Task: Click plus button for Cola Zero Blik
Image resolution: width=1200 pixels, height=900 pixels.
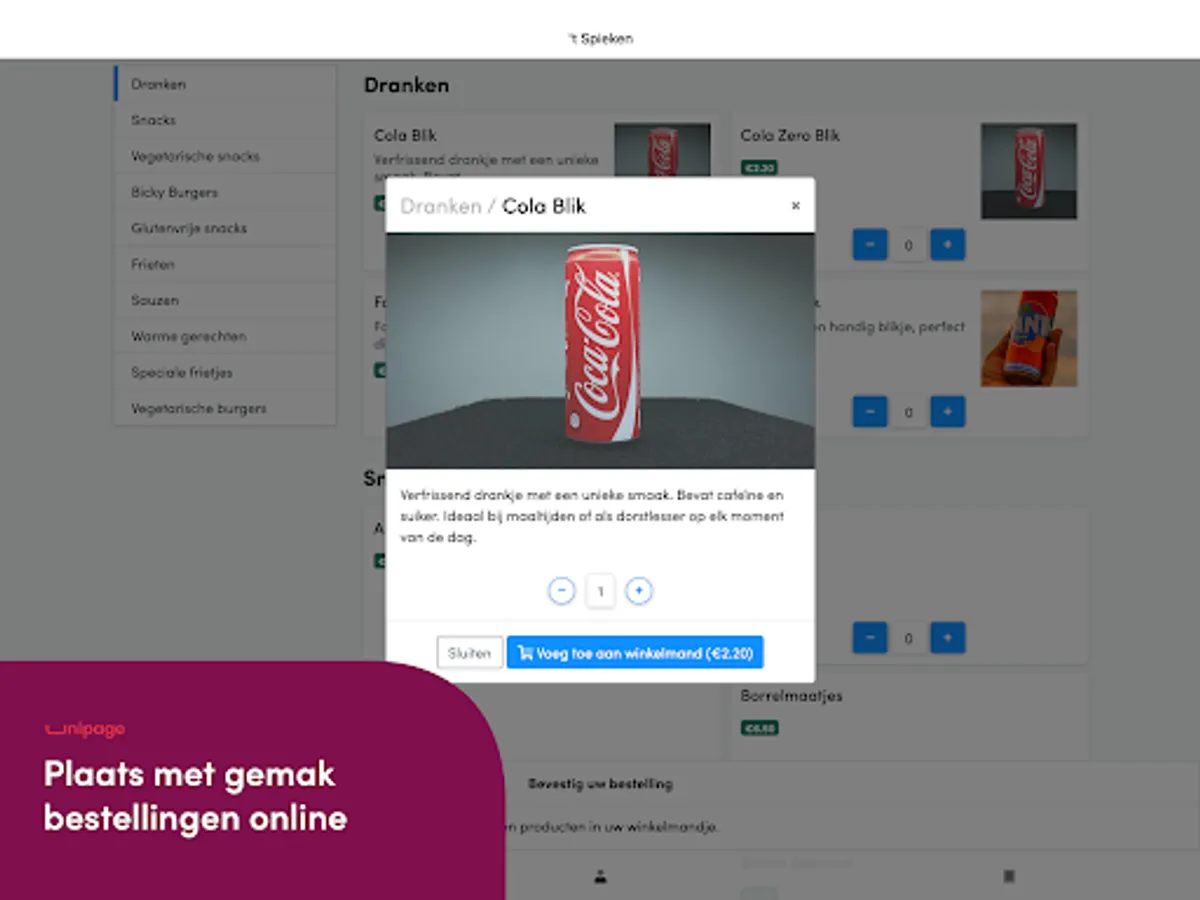Action: point(948,245)
